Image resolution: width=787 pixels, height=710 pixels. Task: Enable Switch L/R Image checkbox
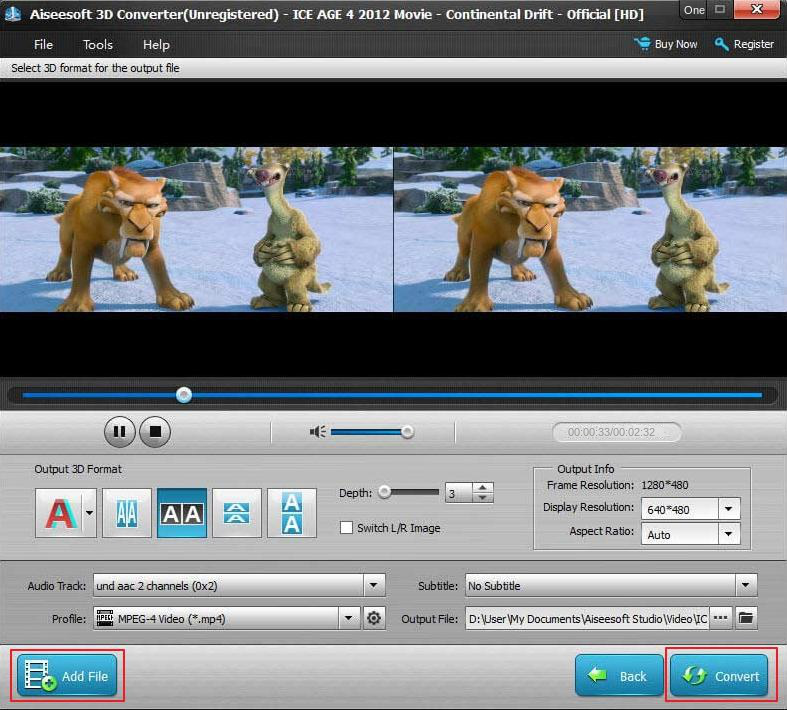click(347, 528)
